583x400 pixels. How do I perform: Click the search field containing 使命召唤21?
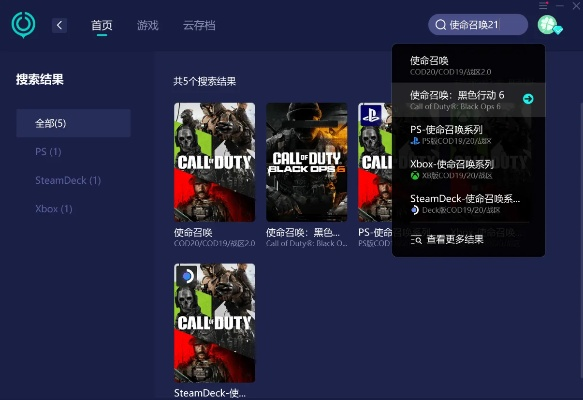478,25
